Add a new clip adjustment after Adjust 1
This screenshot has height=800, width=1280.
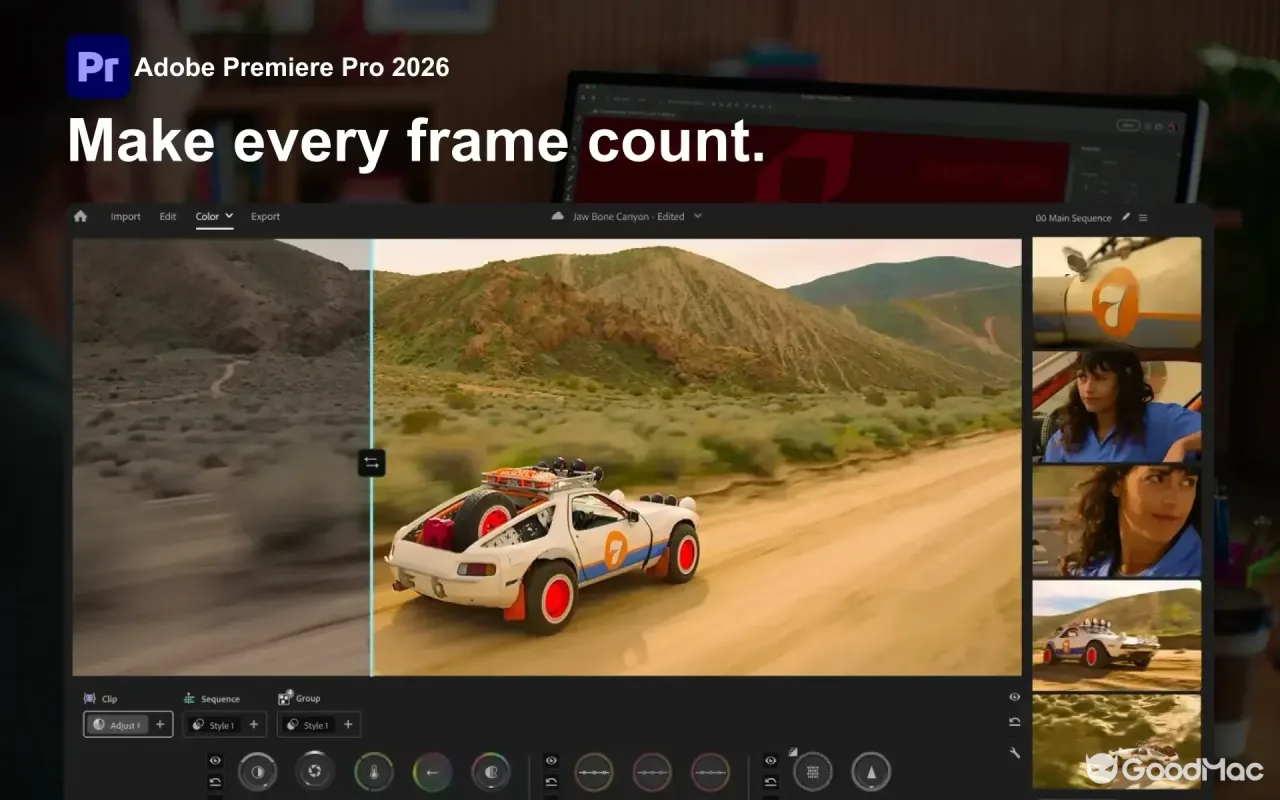click(x=160, y=725)
